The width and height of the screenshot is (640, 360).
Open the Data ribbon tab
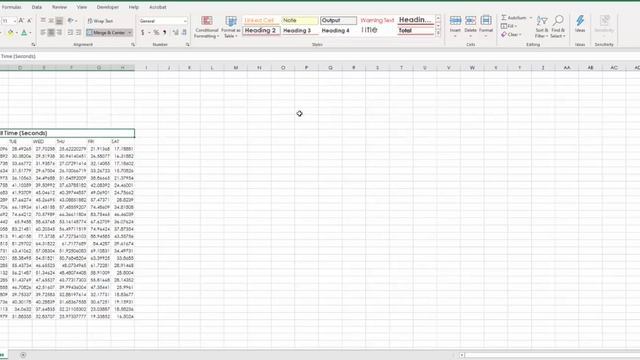(x=37, y=7)
